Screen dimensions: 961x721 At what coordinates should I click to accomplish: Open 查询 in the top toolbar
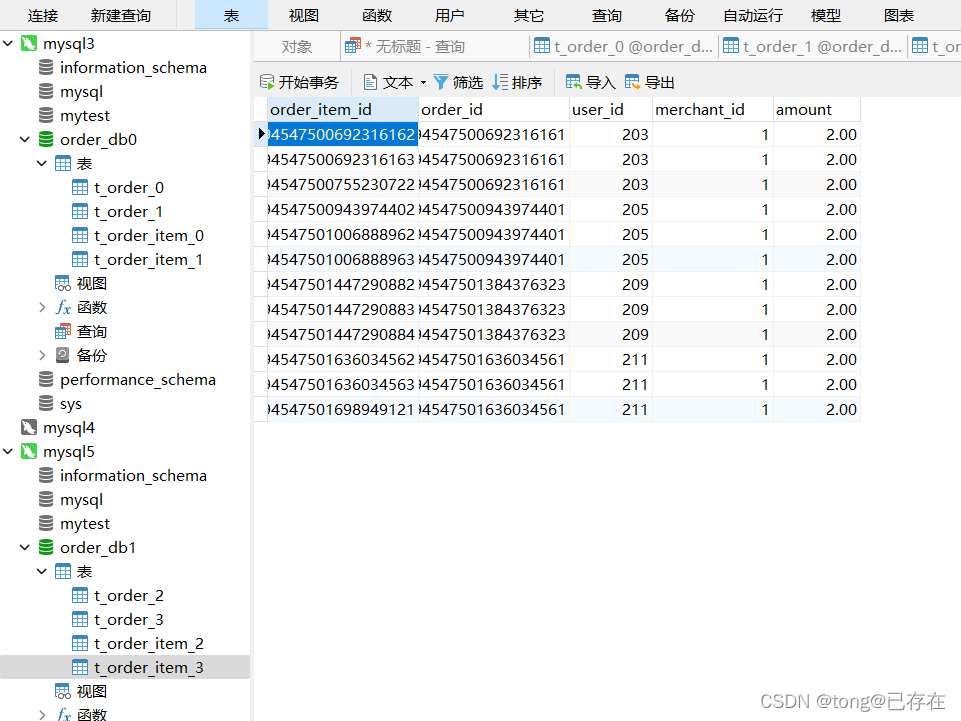click(x=607, y=15)
